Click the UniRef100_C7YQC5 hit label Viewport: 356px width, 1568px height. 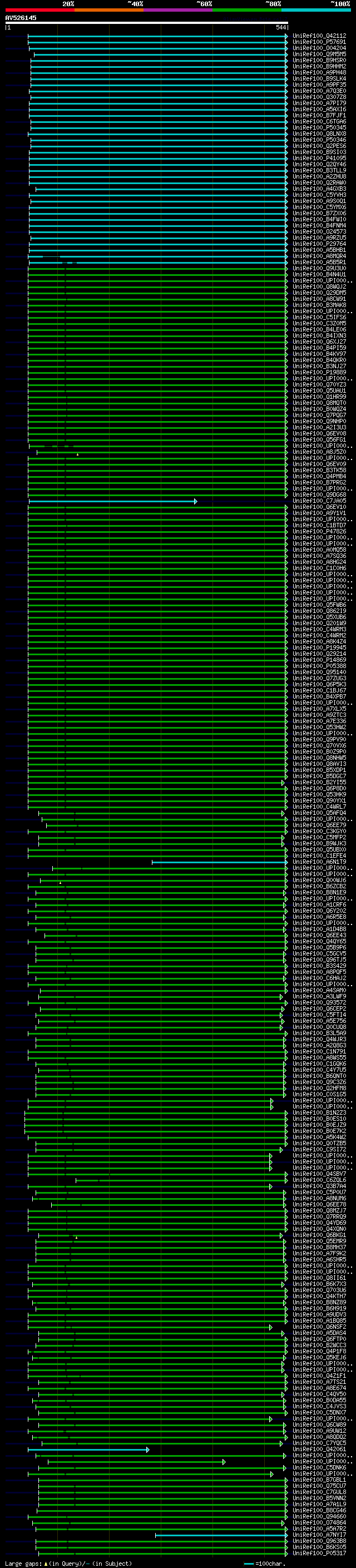(319, 1443)
